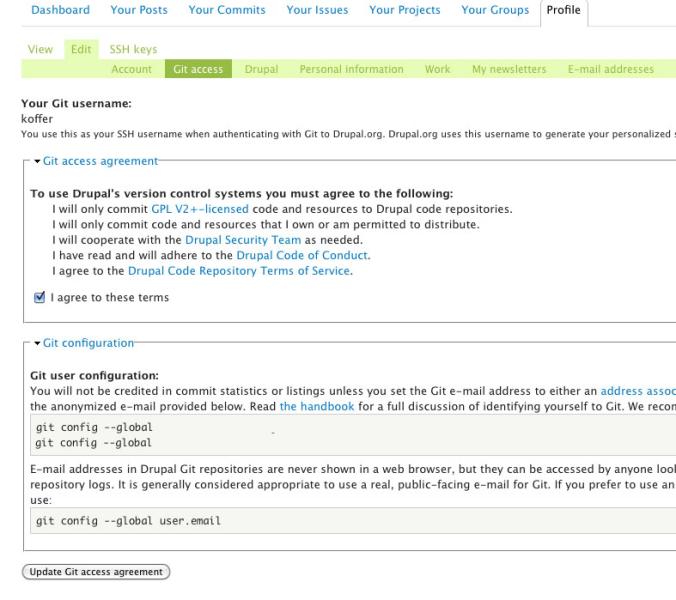This screenshot has height=600, width=676.
Task: Follow the Drupal Security Team link
Action: pos(243,240)
